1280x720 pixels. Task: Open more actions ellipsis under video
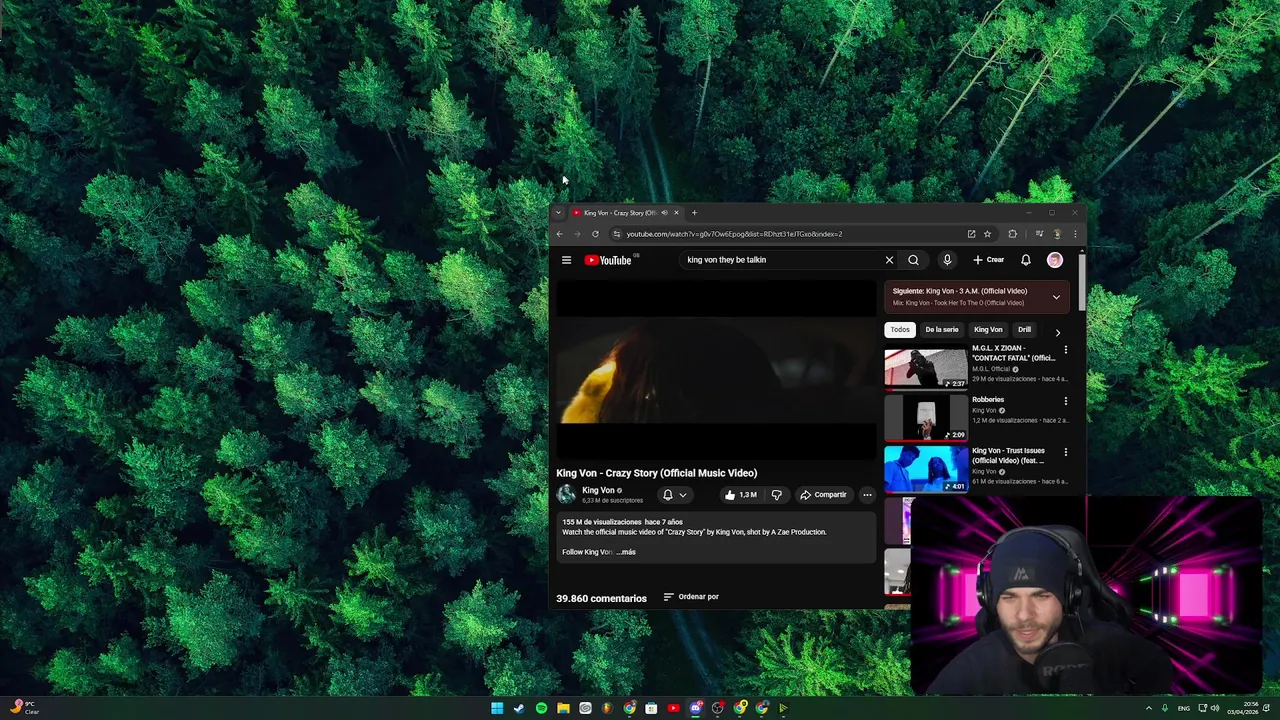(x=867, y=495)
